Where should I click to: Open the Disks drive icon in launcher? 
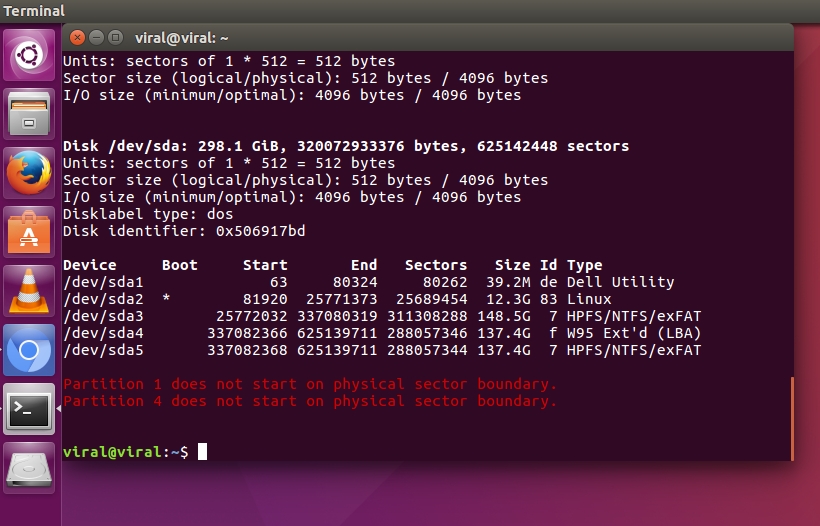[29, 468]
